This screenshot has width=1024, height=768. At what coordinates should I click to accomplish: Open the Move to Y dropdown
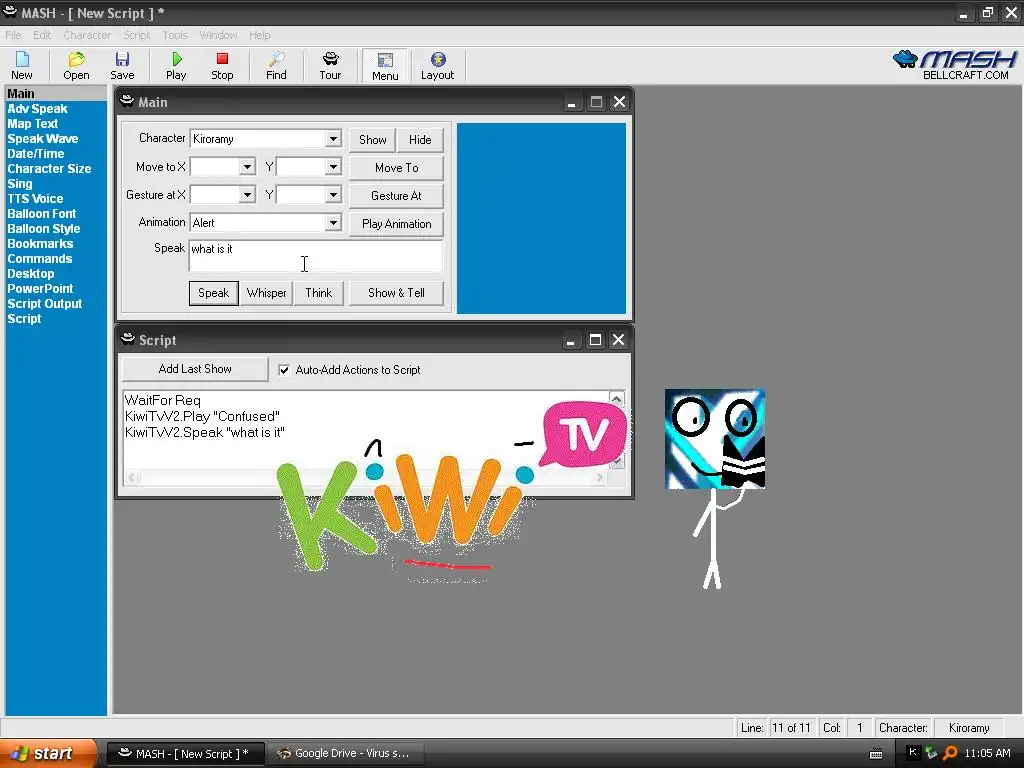pos(333,167)
